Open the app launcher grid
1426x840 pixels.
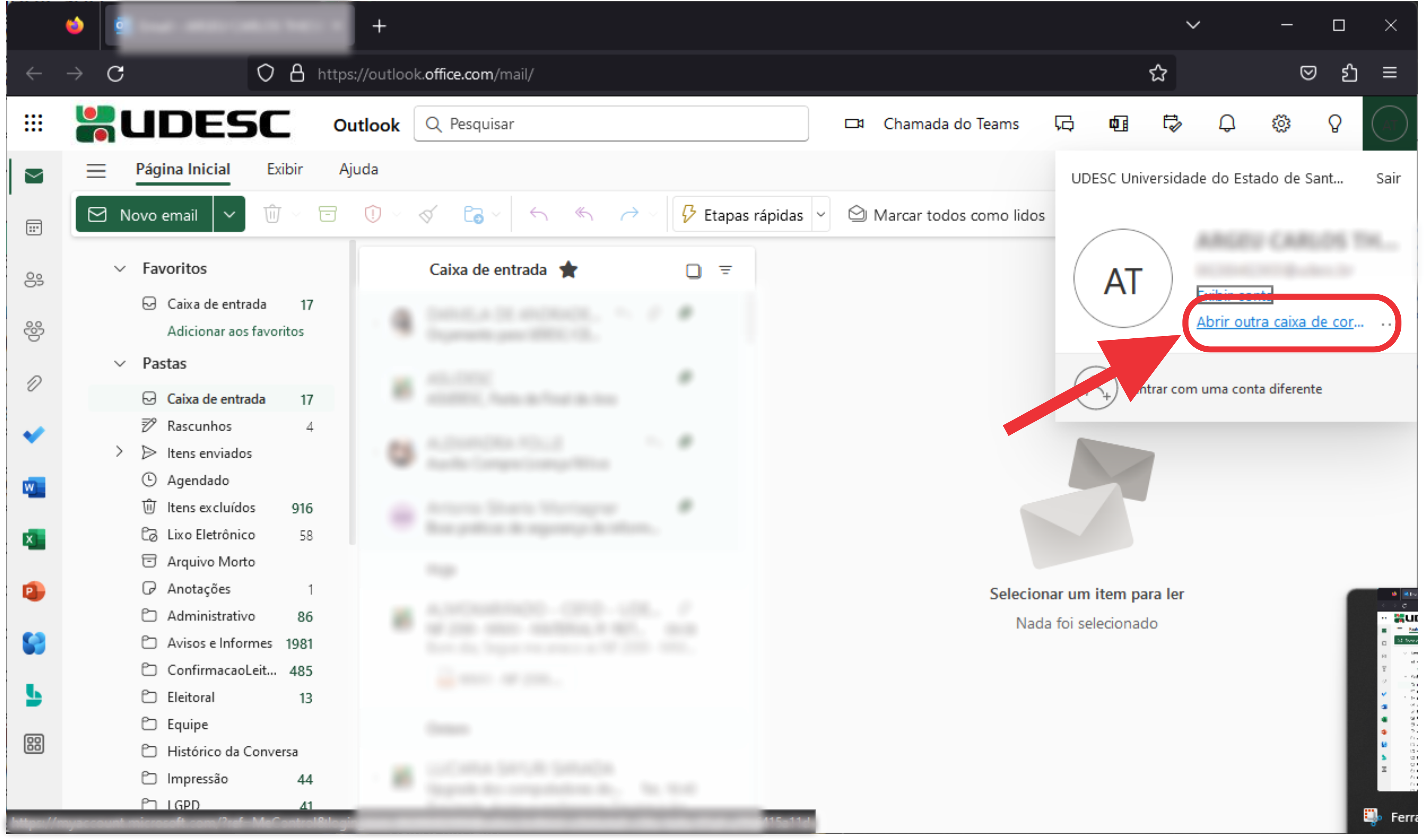[33, 123]
